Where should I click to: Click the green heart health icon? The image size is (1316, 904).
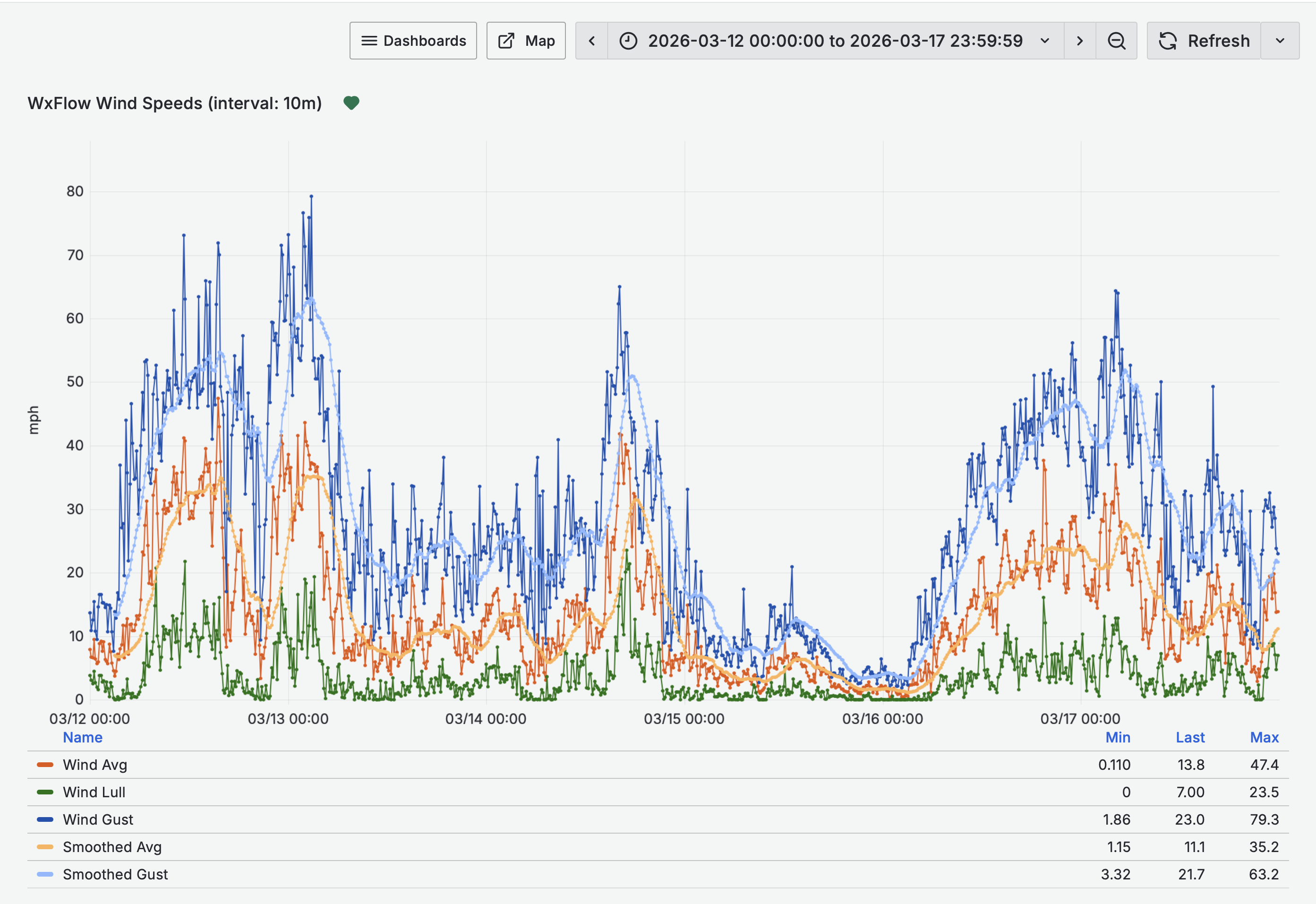351,102
